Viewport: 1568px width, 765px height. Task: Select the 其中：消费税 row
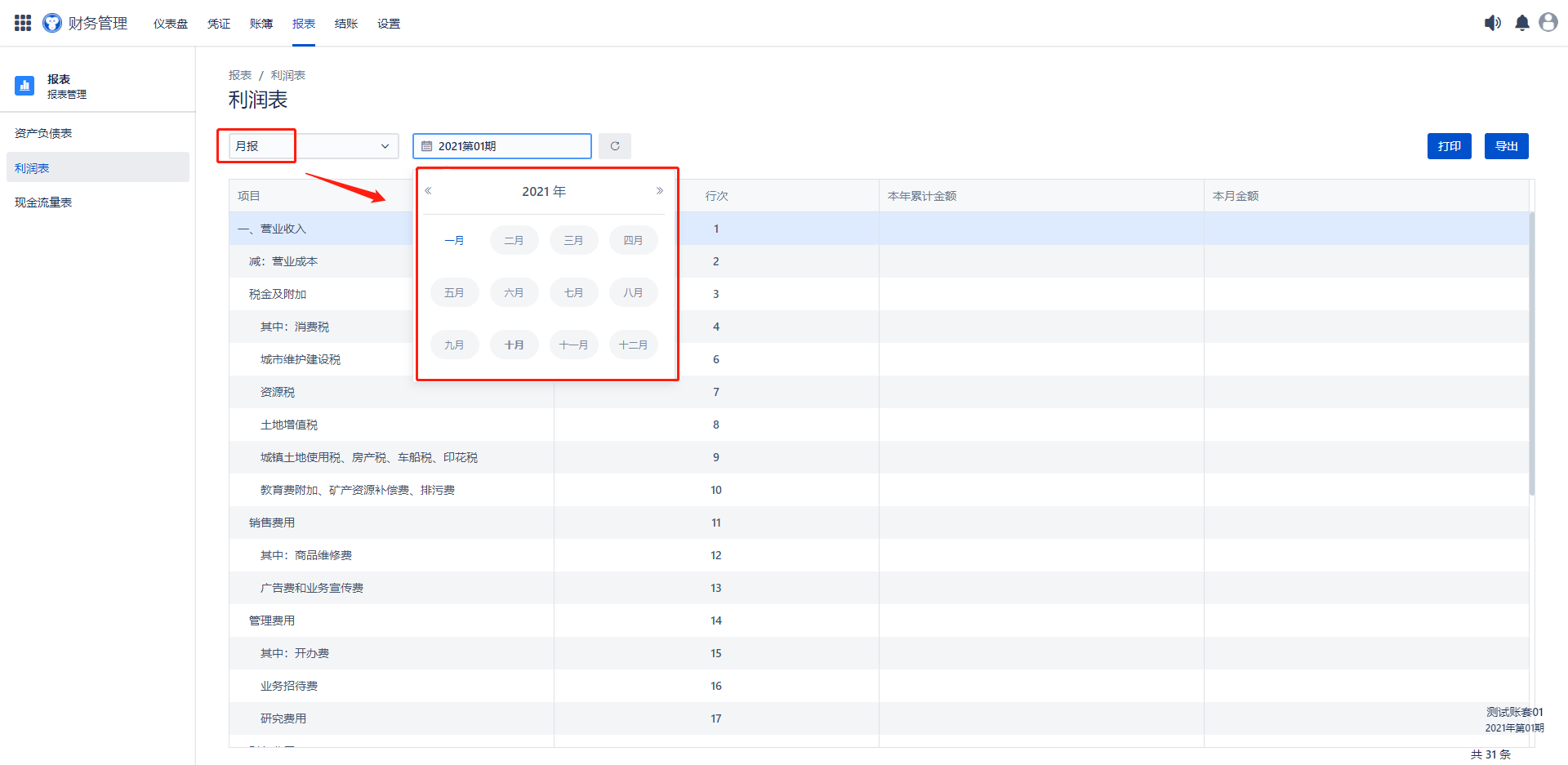click(879, 327)
